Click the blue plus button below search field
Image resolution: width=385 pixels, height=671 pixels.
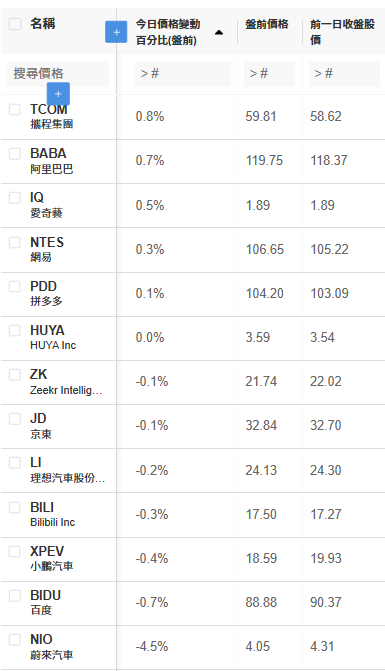click(58, 94)
